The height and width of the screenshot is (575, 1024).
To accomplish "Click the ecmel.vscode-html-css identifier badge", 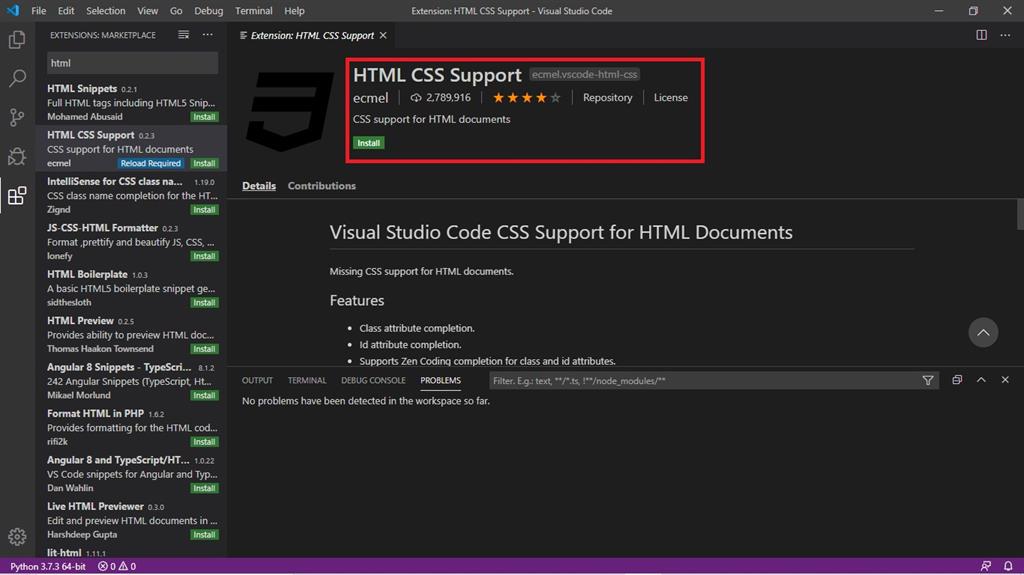I will 584,74.
